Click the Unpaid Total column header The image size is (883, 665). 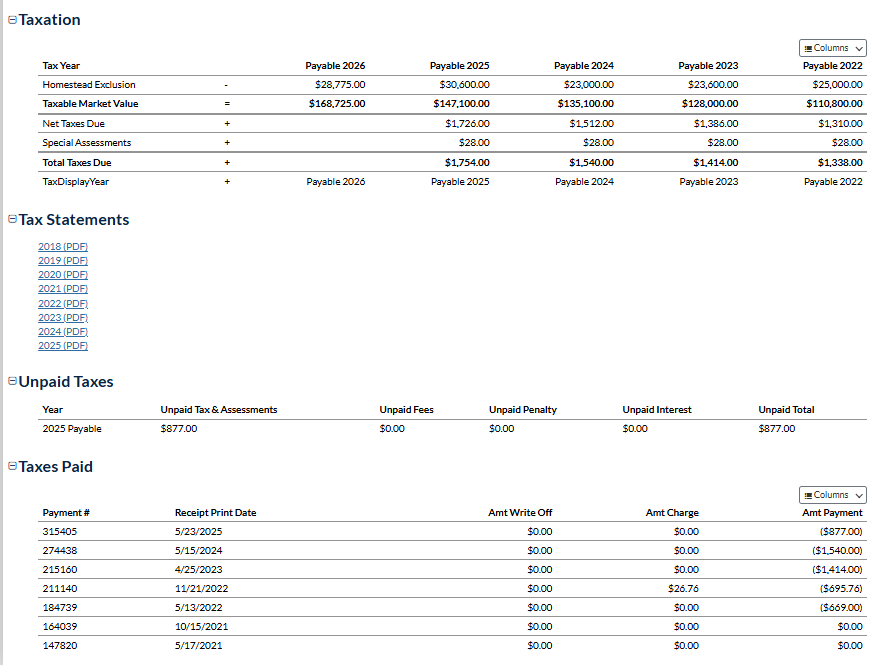(x=786, y=410)
